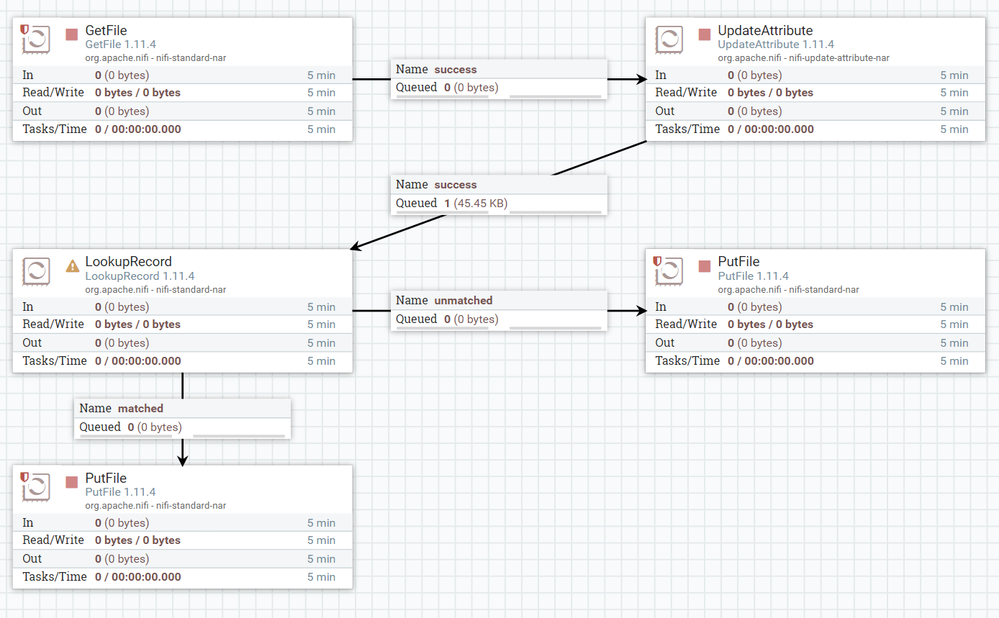Screen dimensions: 999x618
Task: Click the GetFile processor icon
Action: point(36,40)
